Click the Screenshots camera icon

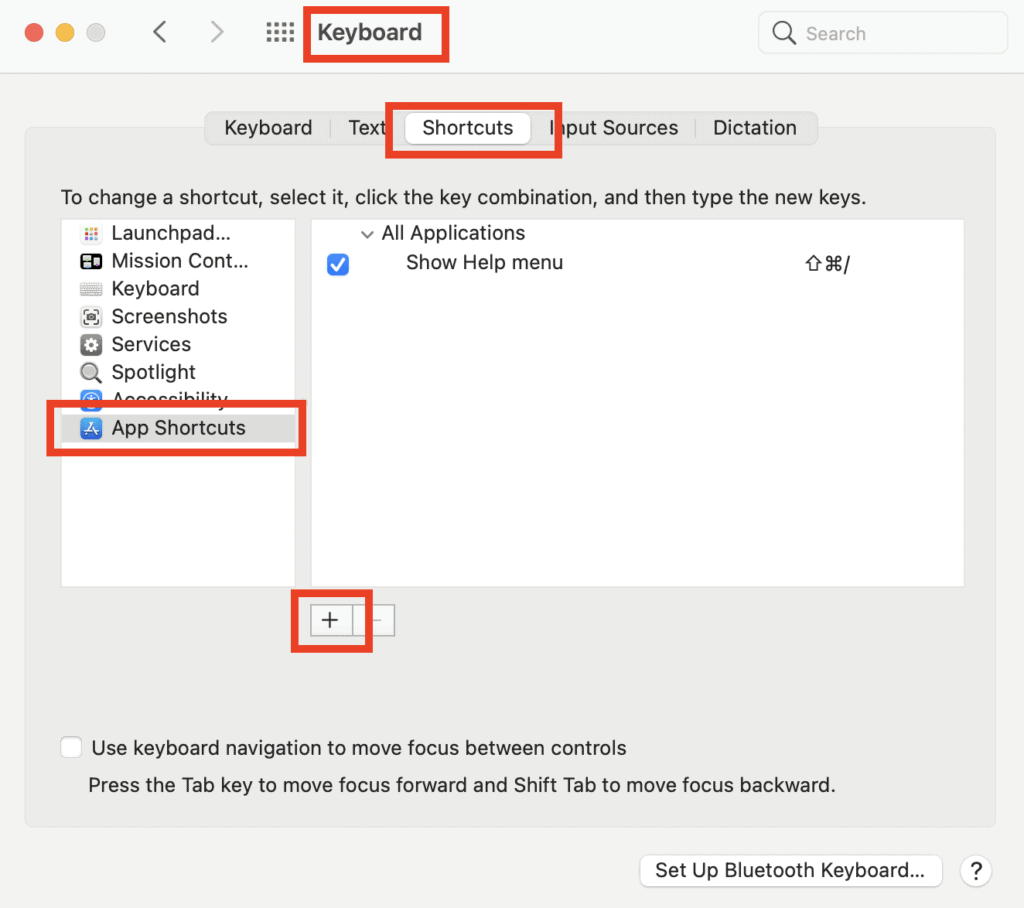click(x=91, y=317)
